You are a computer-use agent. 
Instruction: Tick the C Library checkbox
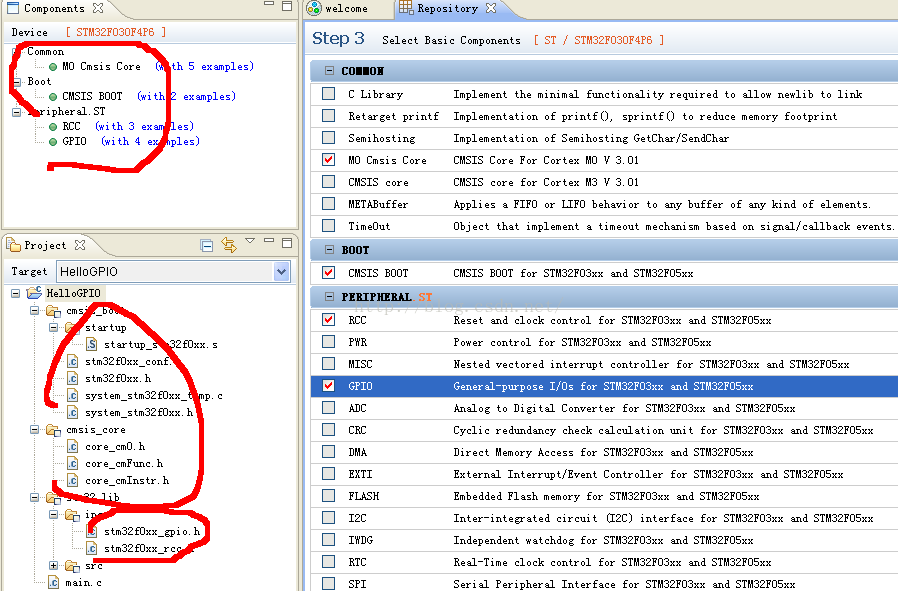coord(329,93)
